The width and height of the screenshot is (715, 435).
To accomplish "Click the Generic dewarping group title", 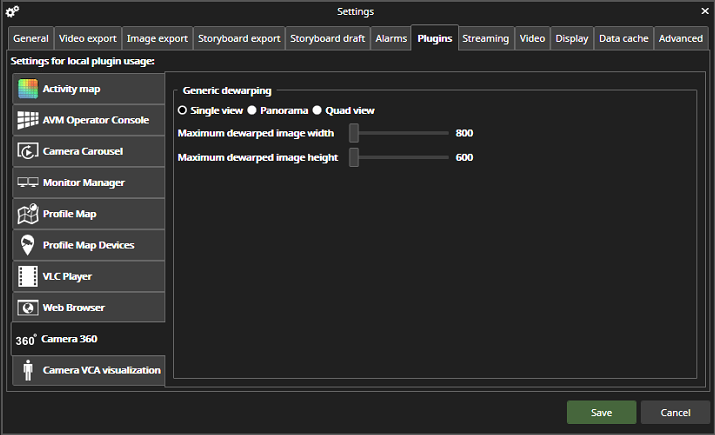I will (227, 90).
